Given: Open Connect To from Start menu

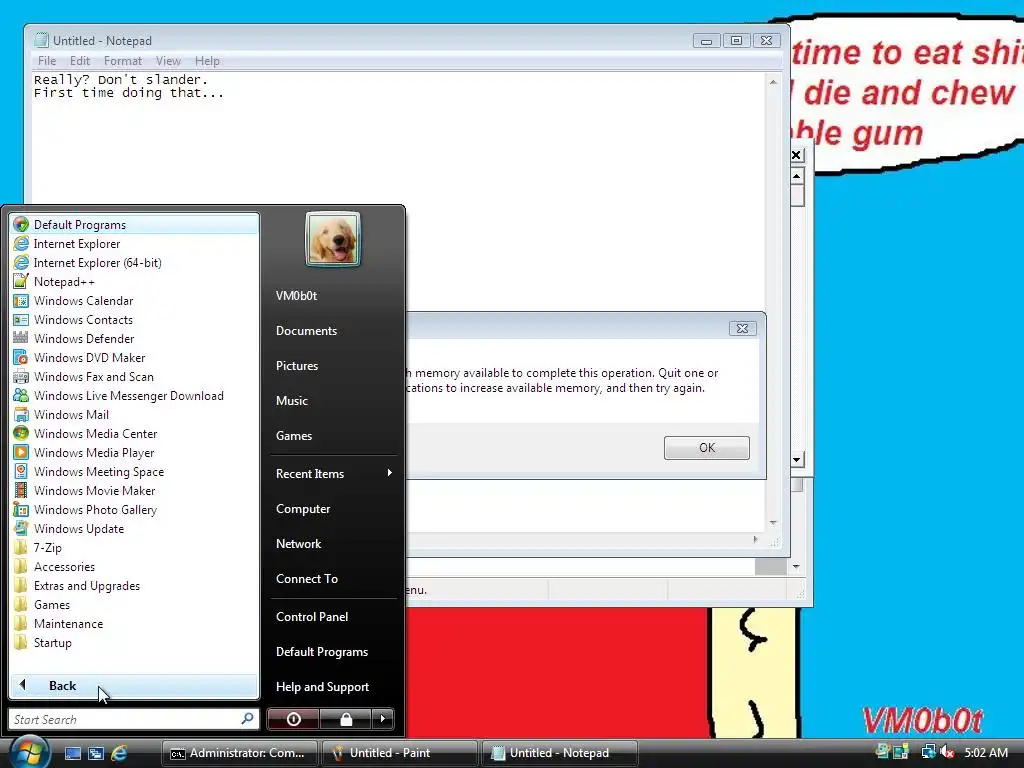Looking at the screenshot, I should 334,579.
